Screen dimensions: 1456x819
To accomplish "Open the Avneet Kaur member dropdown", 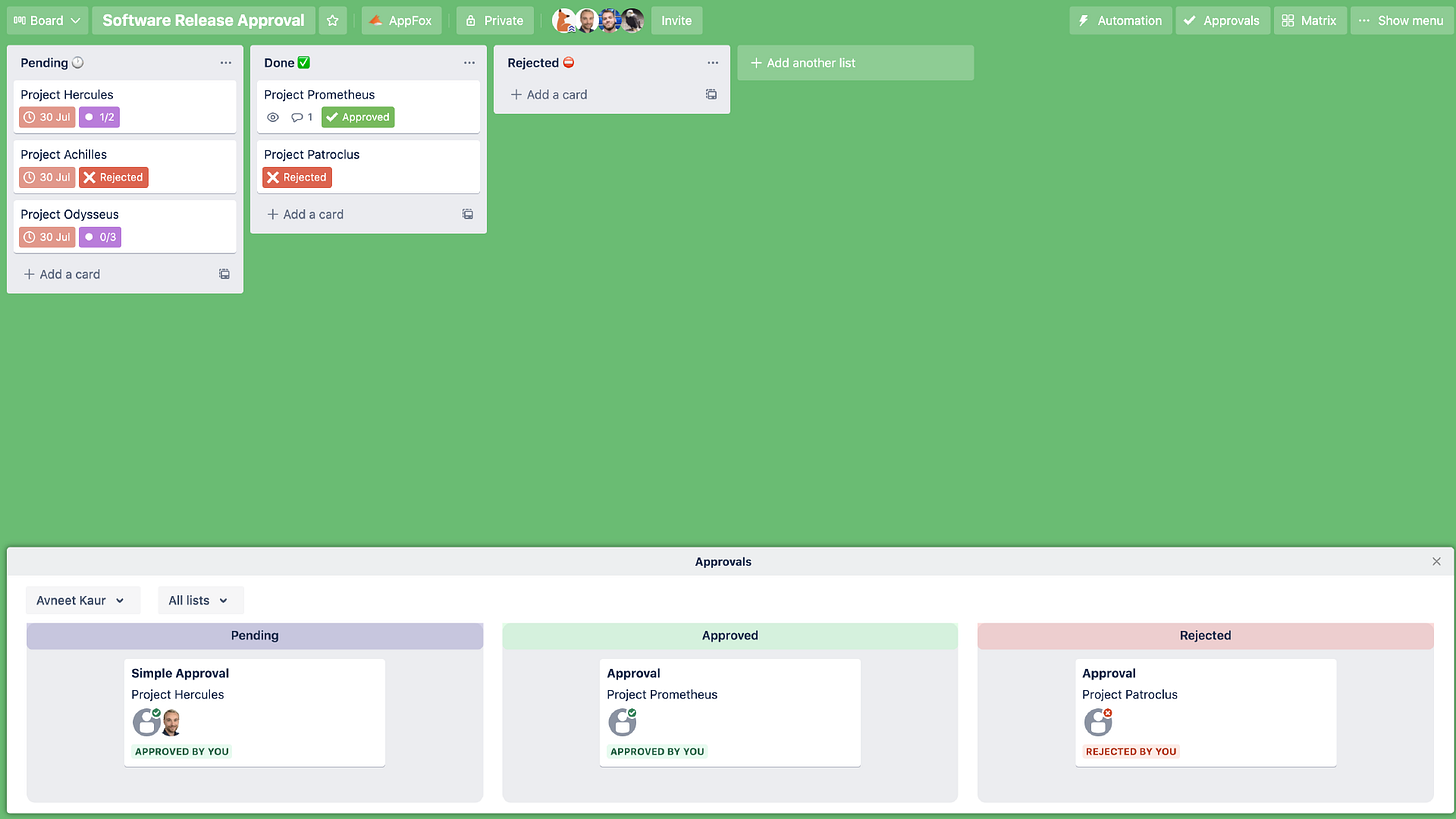I will click(83, 600).
